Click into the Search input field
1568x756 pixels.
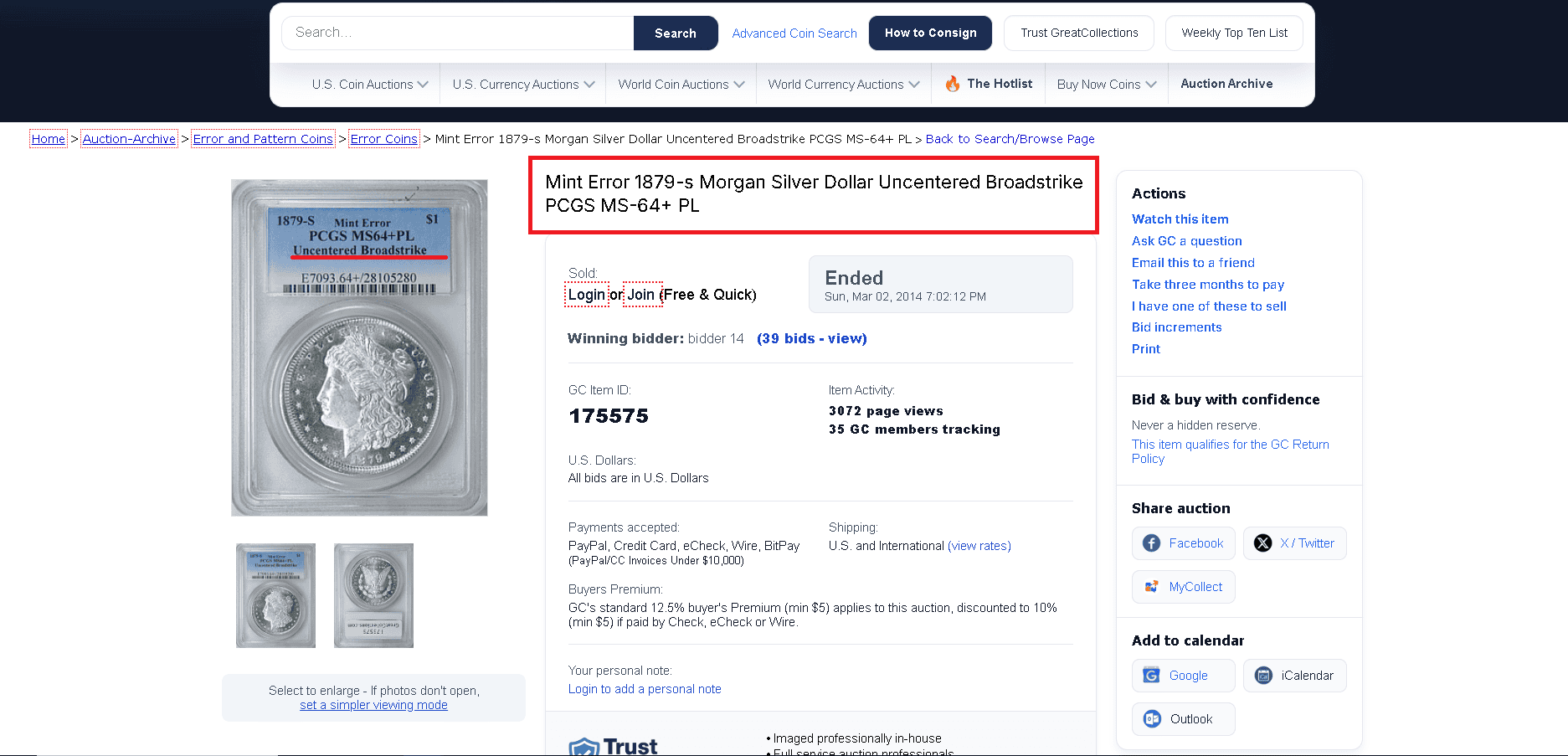[458, 33]
